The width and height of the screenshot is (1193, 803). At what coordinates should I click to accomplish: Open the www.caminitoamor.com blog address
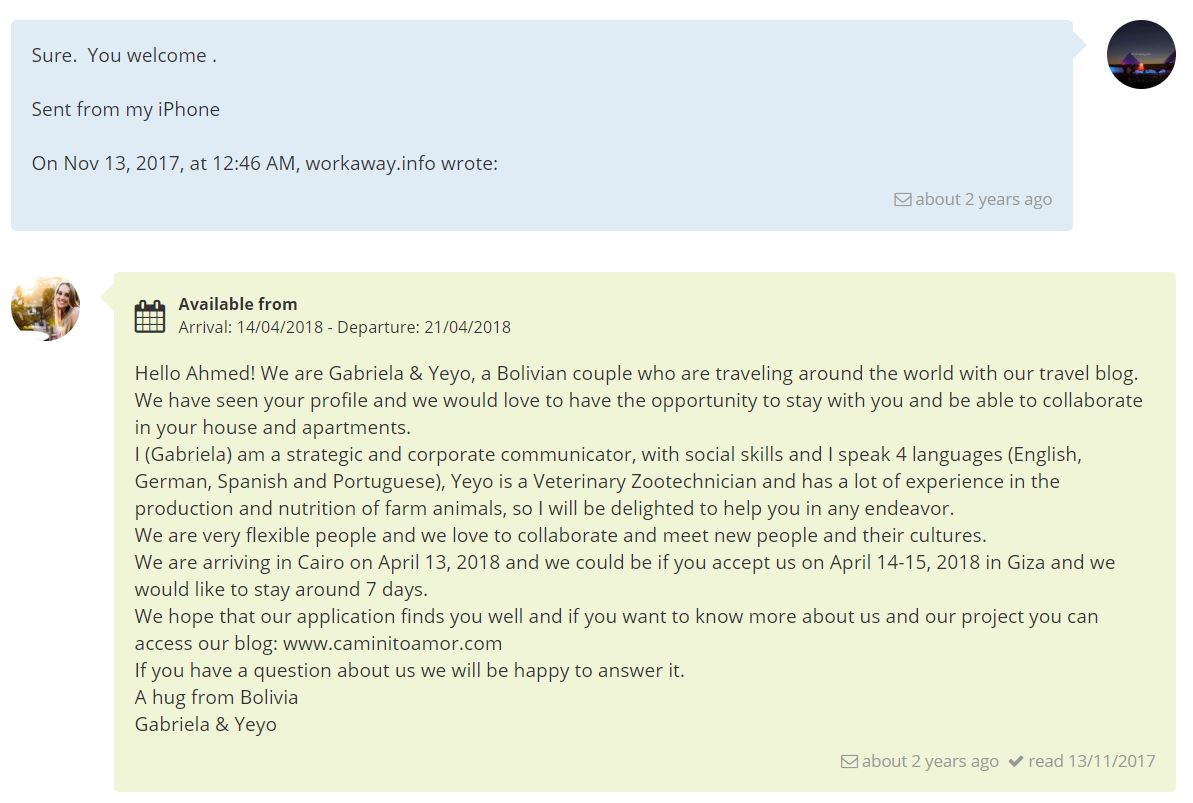coord(392,643)
